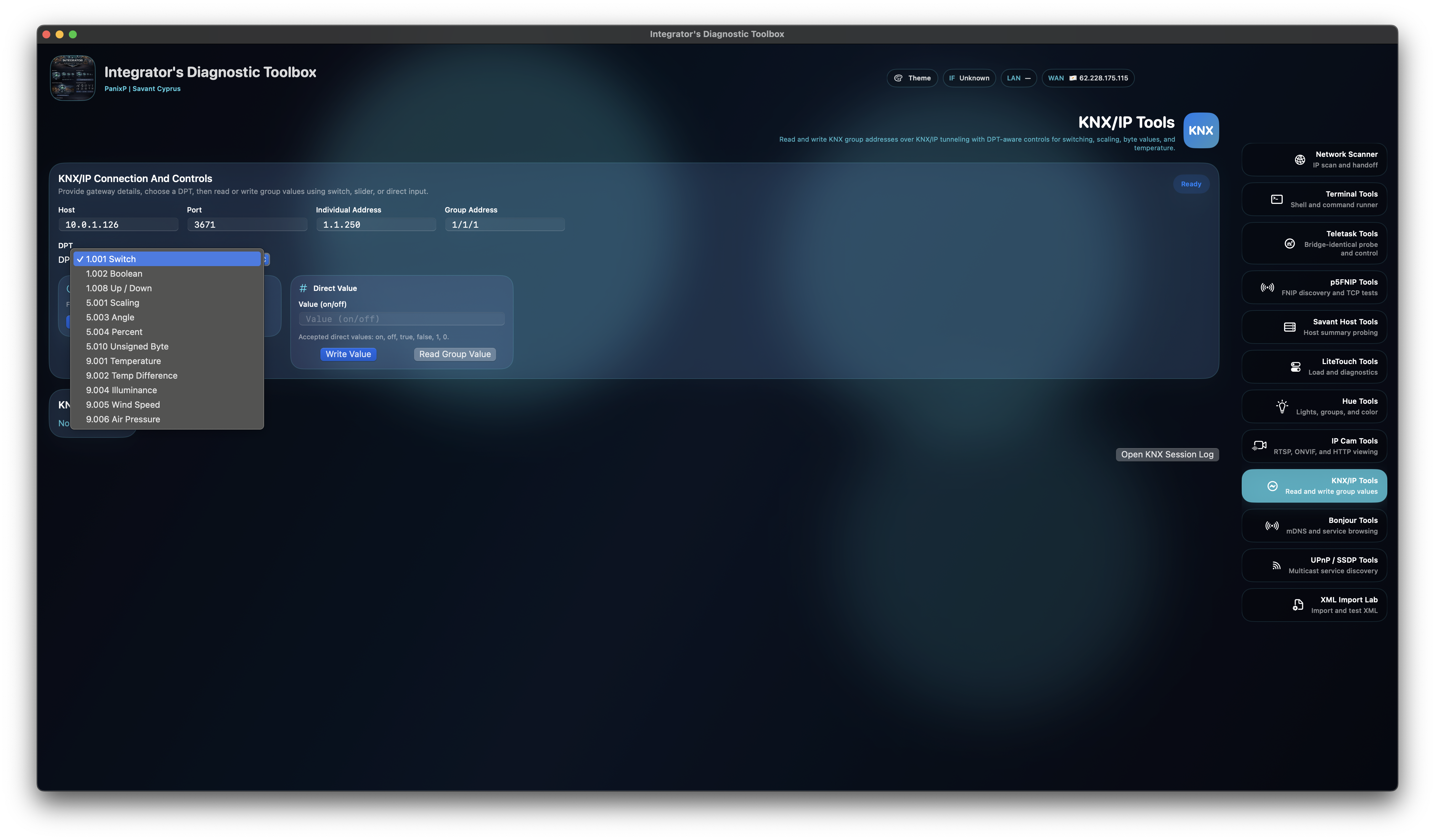Click the Read Group Value button

[x=454, y=354]
